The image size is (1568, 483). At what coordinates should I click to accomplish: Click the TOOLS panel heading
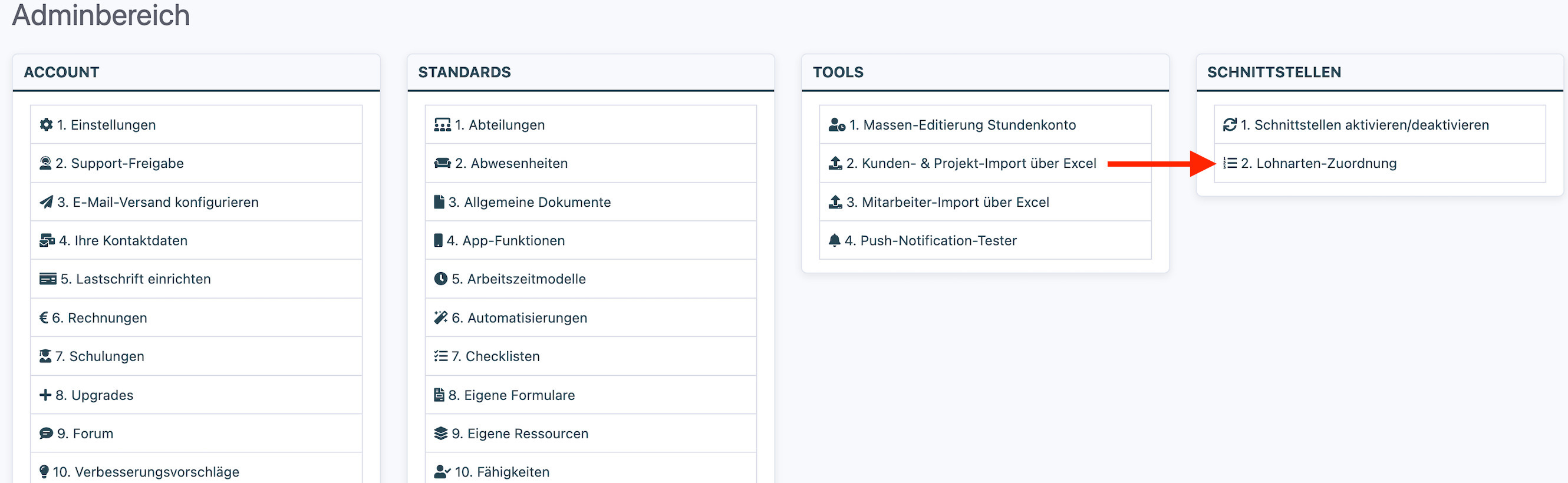tap(838, 72)
